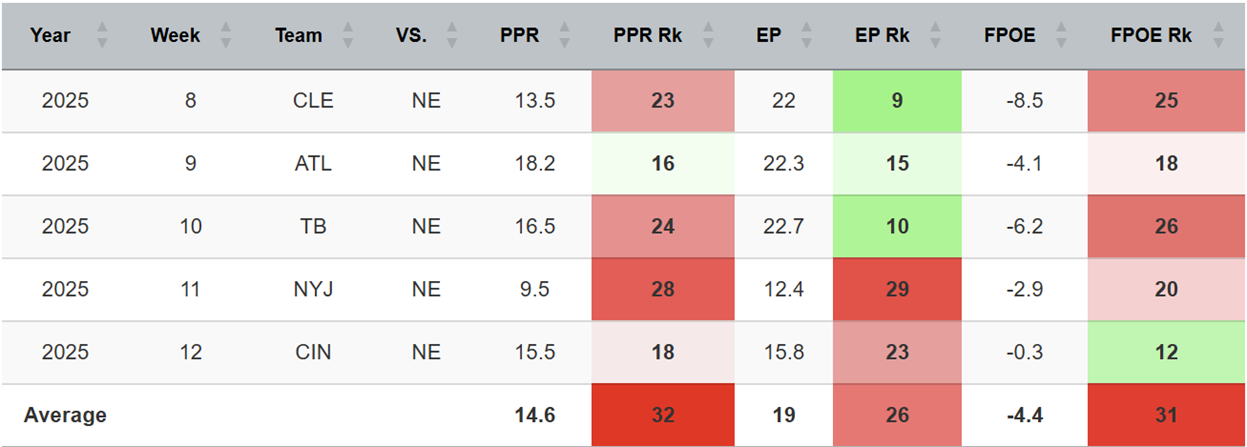Image resolution: width=1247 pixels, height=447 pixels.
Task: Click FPOE Rk sort arrows
Action: 1217,36
